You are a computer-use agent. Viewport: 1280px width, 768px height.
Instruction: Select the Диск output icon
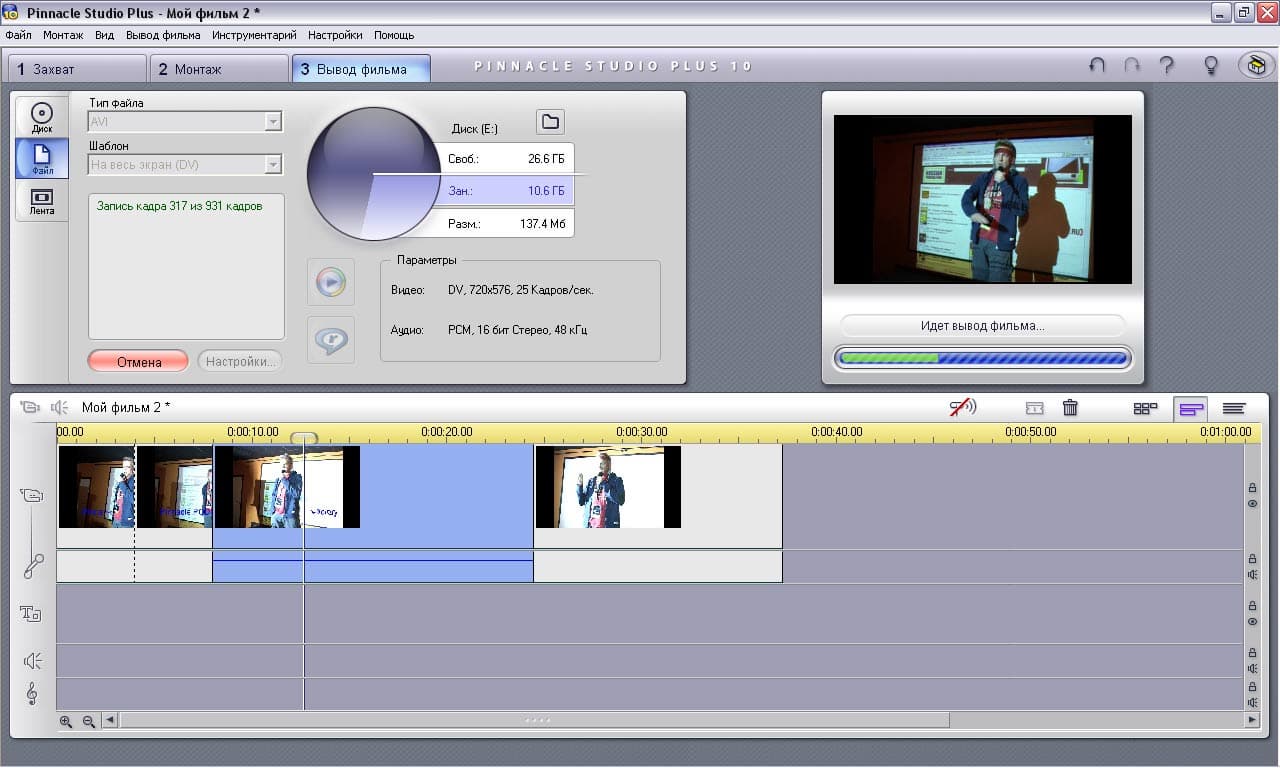42,117
